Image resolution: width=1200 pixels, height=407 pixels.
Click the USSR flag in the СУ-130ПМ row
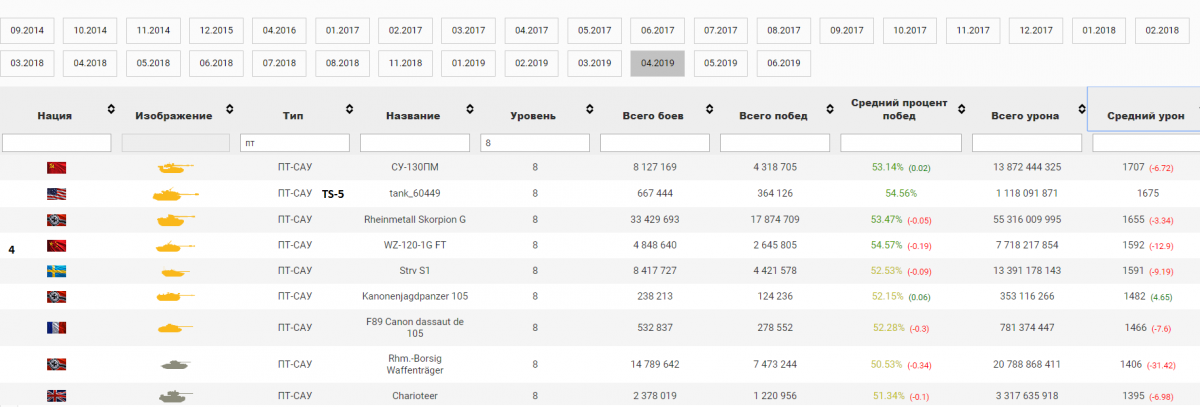pyautogui.click(x=56, y=167)
